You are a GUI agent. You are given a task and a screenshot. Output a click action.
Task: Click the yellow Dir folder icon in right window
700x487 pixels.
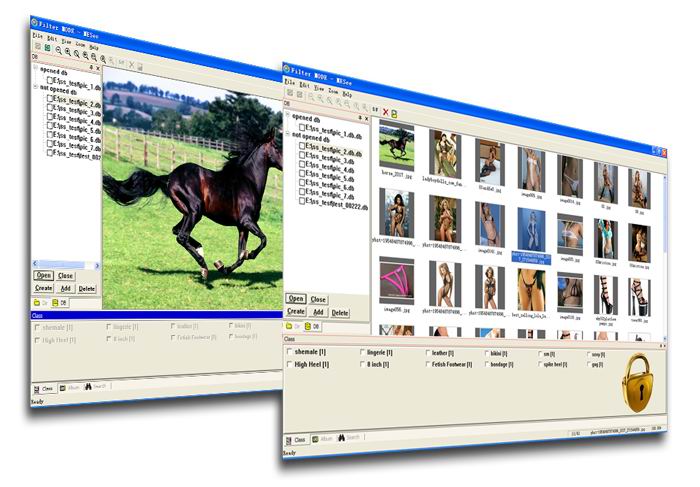pyautogui.click(x=289, y=326)
